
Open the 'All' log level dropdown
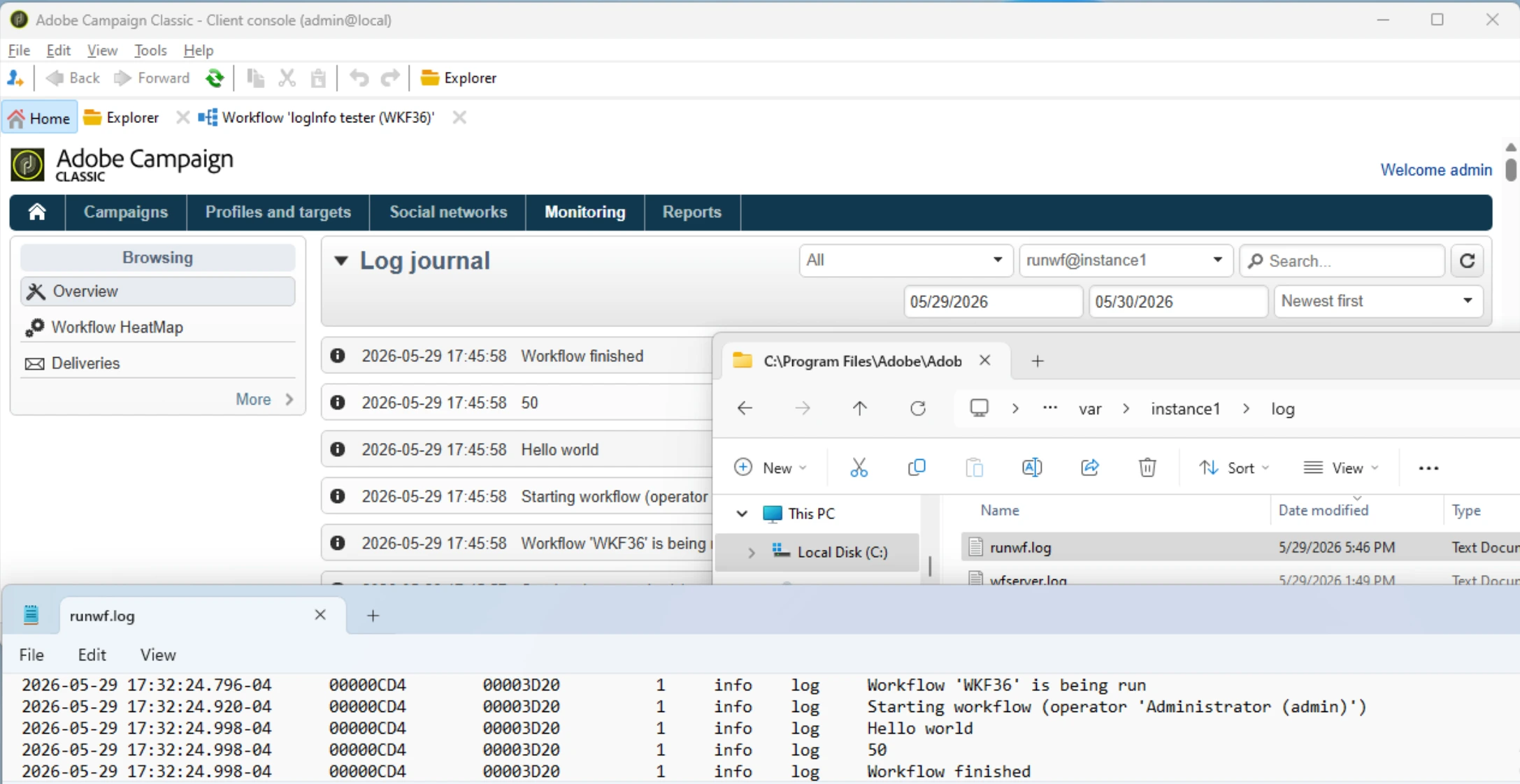906,261
